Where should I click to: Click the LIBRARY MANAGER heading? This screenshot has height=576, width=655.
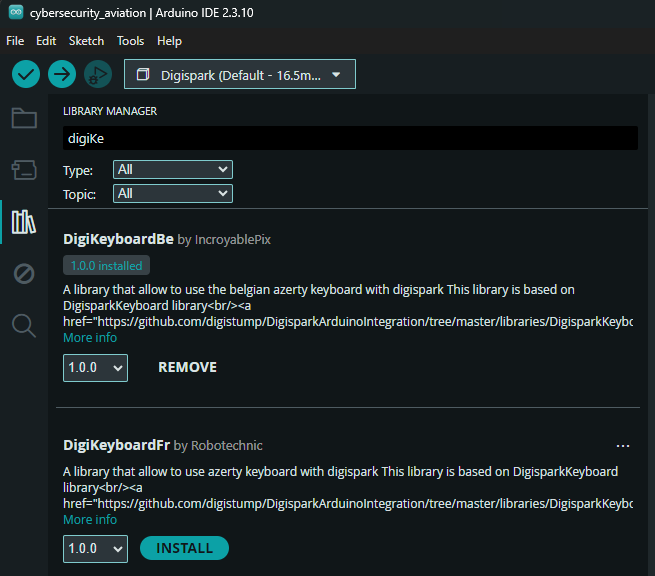tap(110, 111)
